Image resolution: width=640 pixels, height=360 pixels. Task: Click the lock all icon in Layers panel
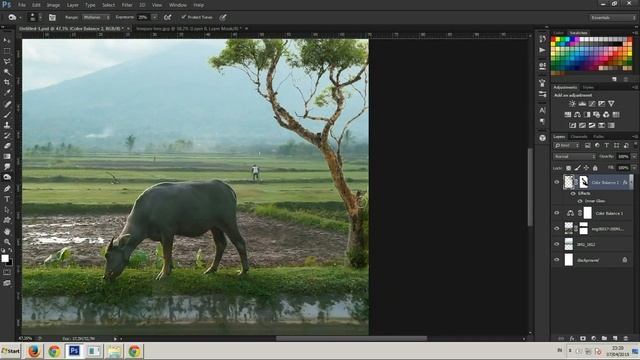click(x=595, y=168)
